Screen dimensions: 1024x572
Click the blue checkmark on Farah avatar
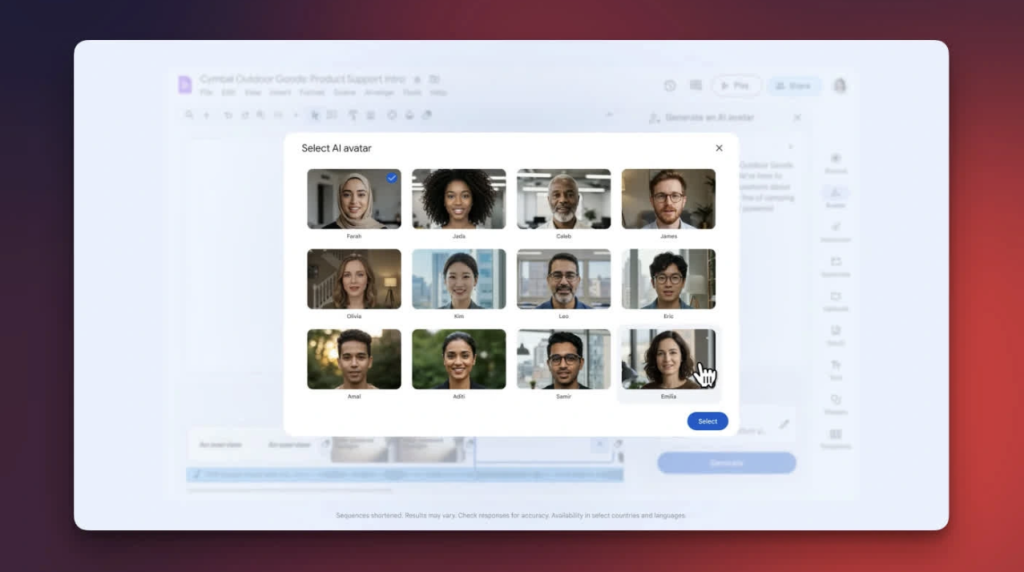click(391, 178)
